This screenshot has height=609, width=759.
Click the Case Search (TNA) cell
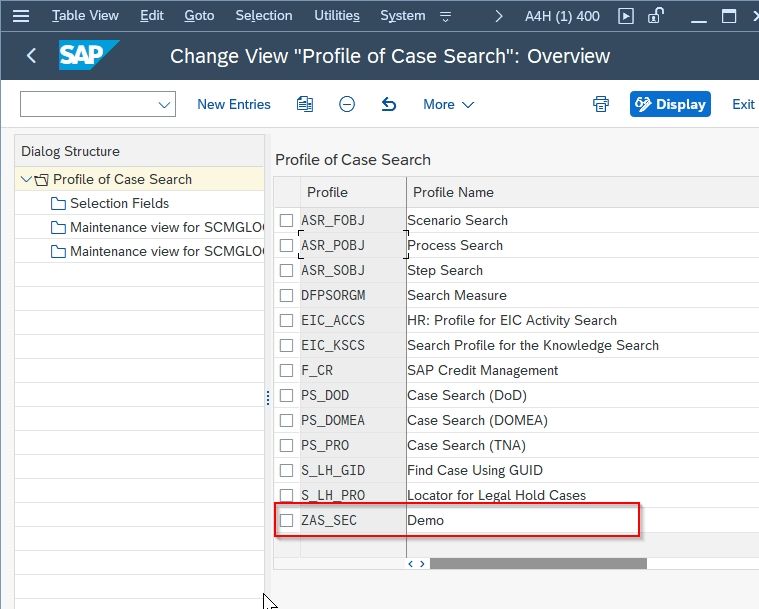[x=583, y=445]
